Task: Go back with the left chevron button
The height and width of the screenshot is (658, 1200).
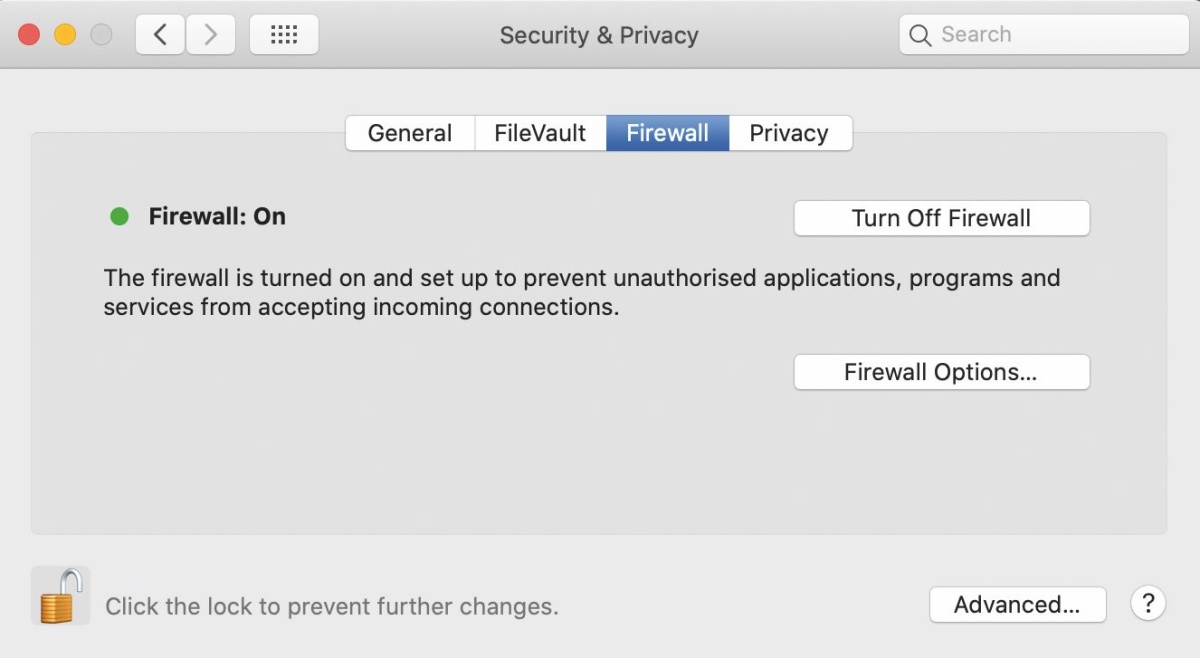Action: click(160, 35)
